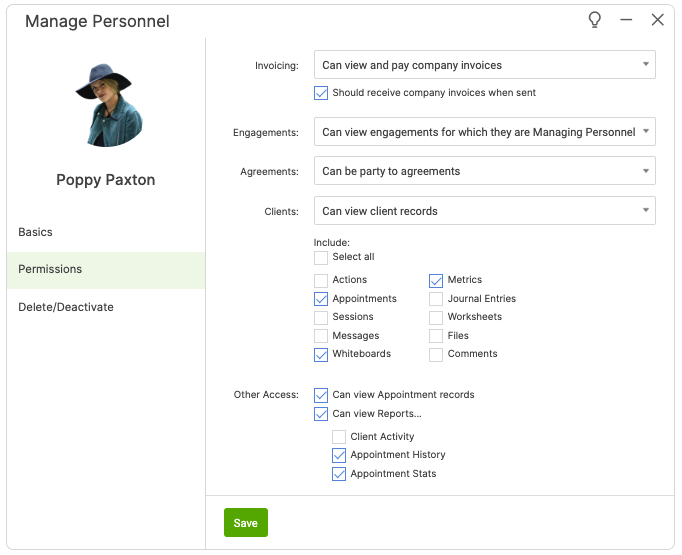
Task: Check the Select all checkbox
Action: click(x=321, y=257)
